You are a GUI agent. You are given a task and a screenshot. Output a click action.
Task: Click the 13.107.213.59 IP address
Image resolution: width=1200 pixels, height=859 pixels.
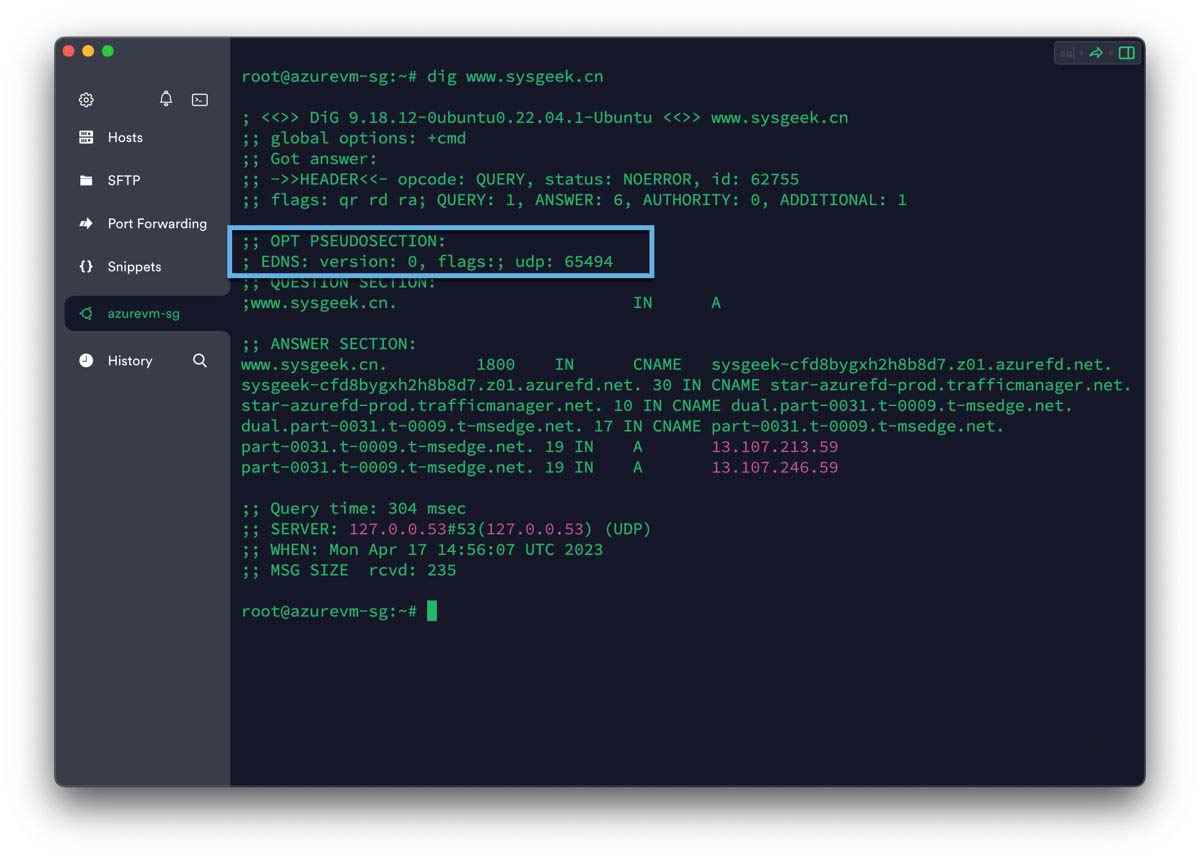(x=775, y=447)
